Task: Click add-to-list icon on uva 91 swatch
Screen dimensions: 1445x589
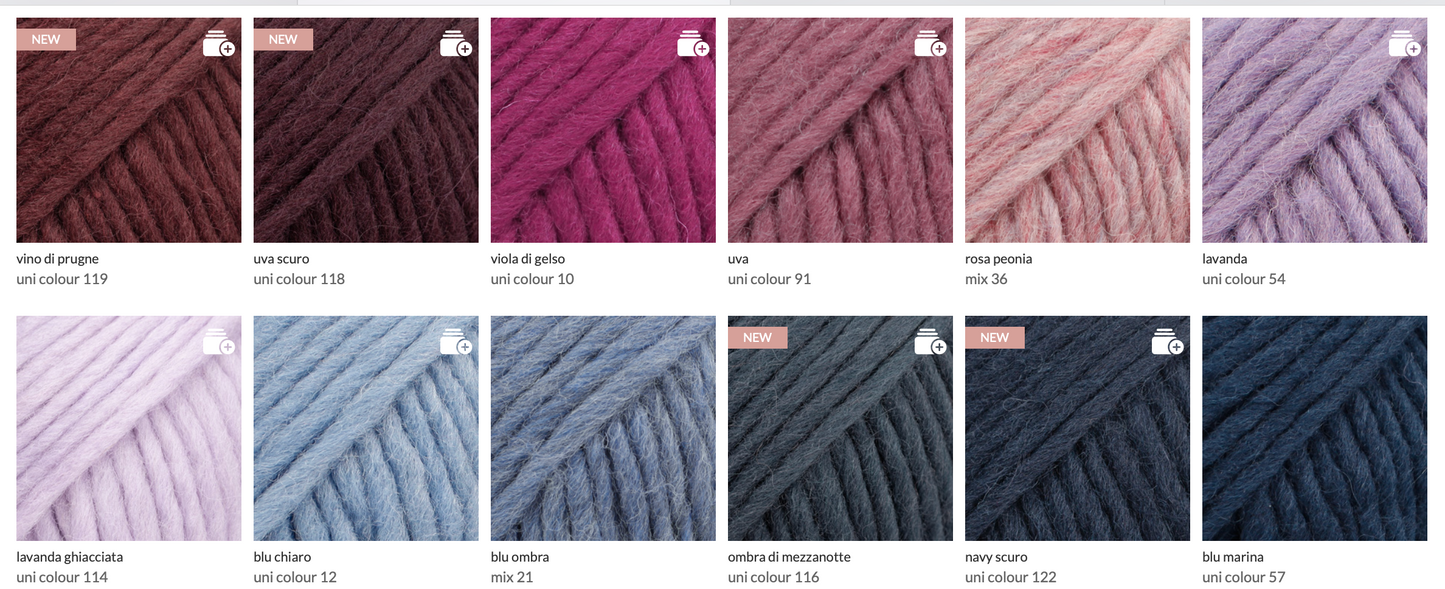Action: (x=930, y=44)
